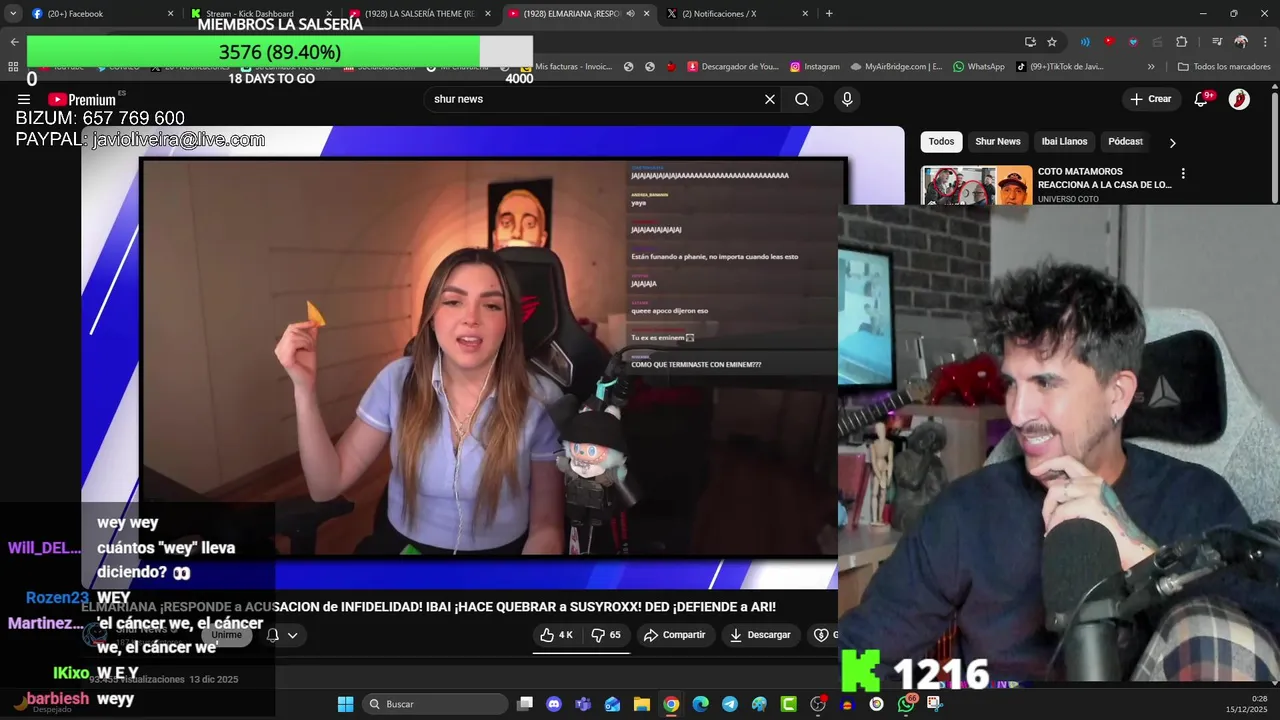Open the Instagram bookmark
Viewport: 1280px width, 720px height.
coord(814,67)
